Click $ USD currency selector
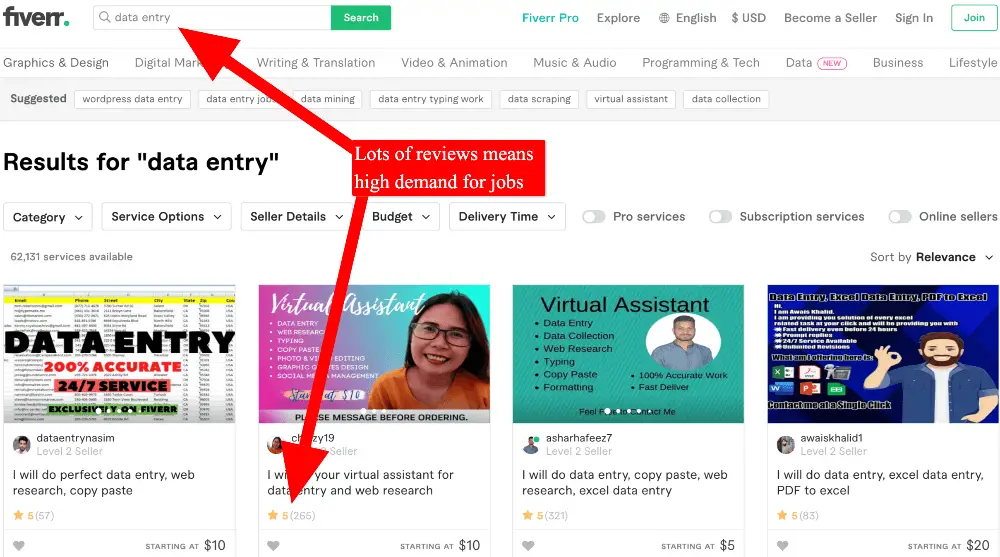The height and width of the screenshot is (557, 1000). coord(749,18)
